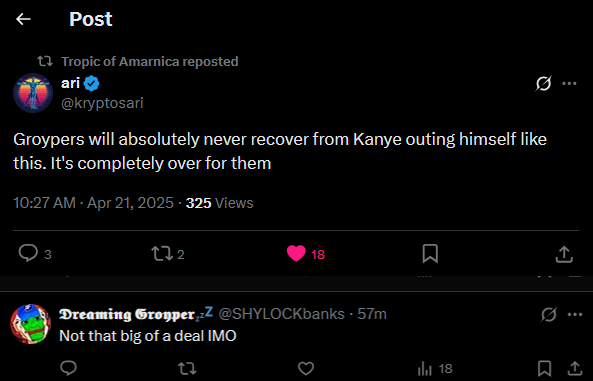
Task: Share ari's post via upload icon
Action: point(564,253)
